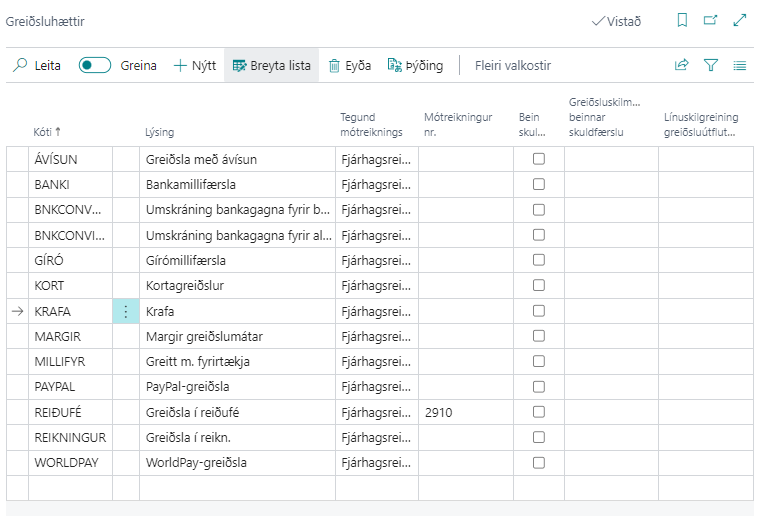Viewport: 766px width, 516px height.
Task: Toggle the Greina analysis switch
Action: (x=95, y=65)
